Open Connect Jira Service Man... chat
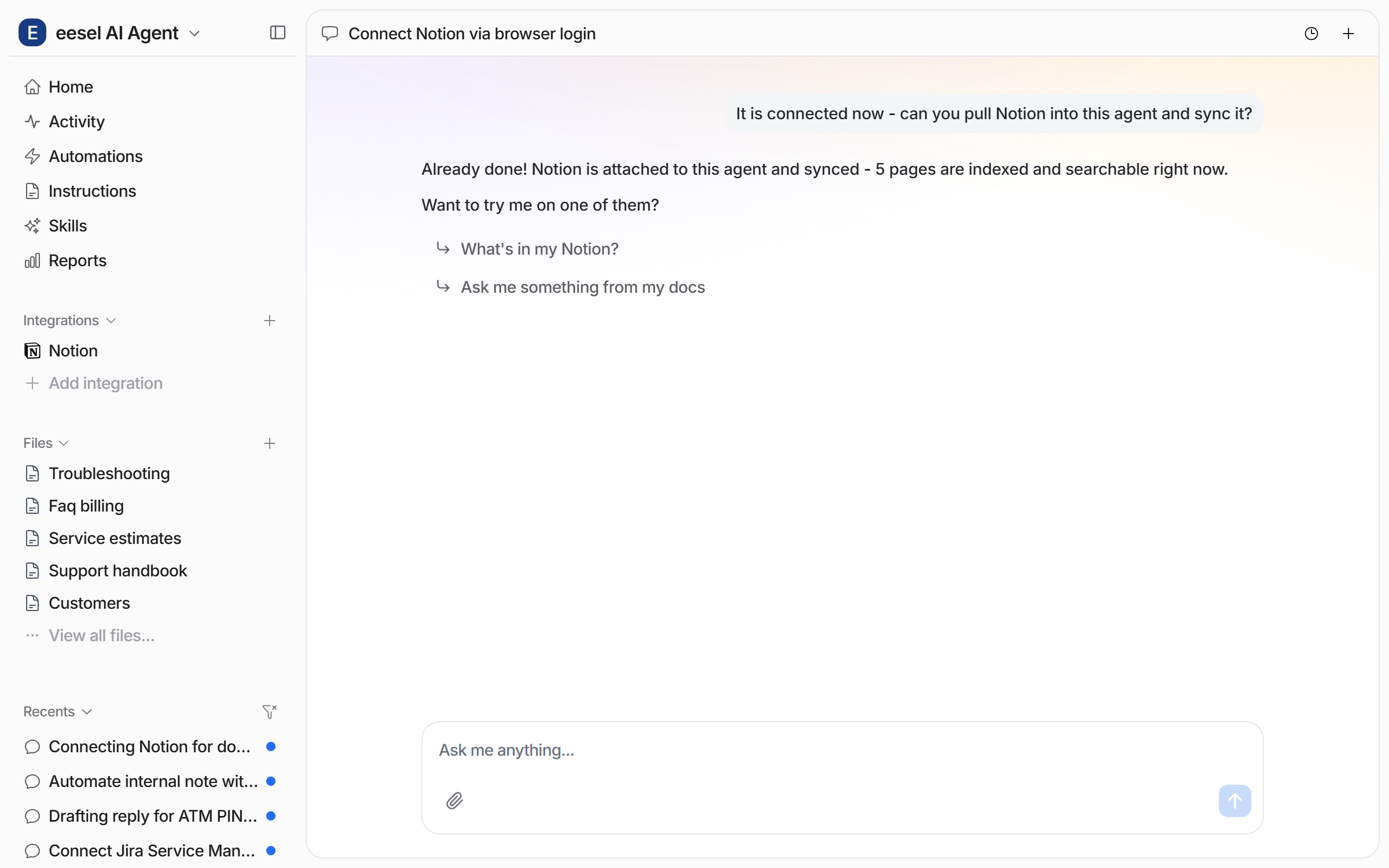This screenshot has height=868, width=1389. (150, 851)
